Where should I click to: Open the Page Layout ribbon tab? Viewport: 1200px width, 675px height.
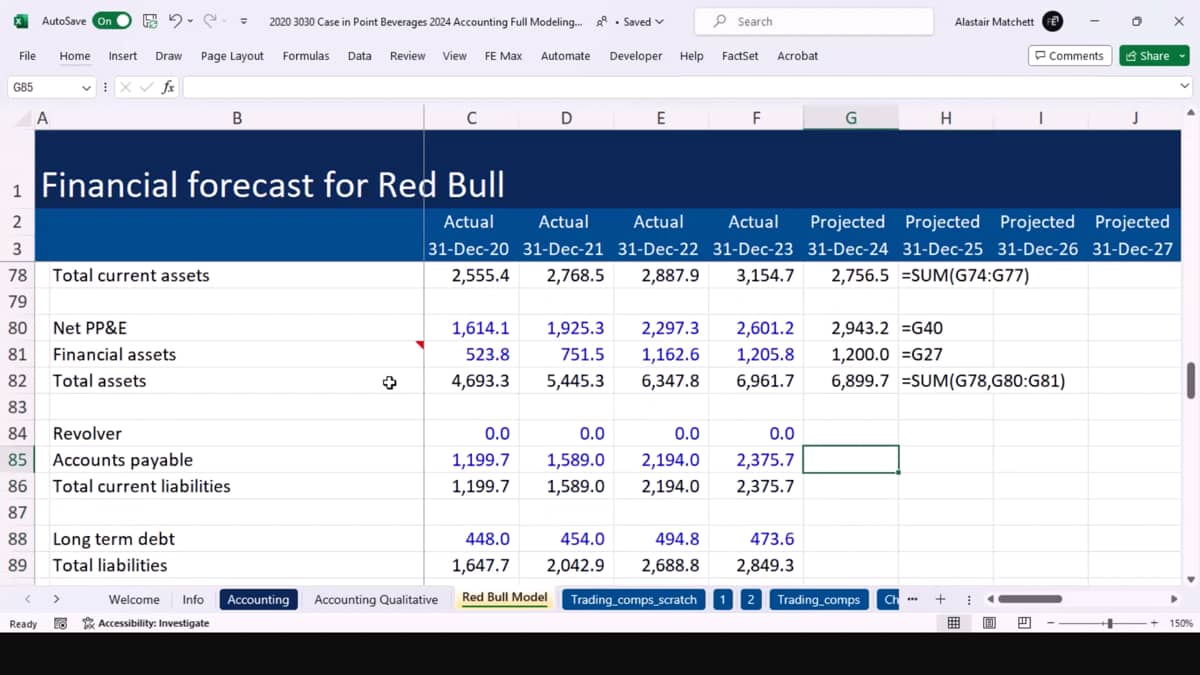click(232, 56)
